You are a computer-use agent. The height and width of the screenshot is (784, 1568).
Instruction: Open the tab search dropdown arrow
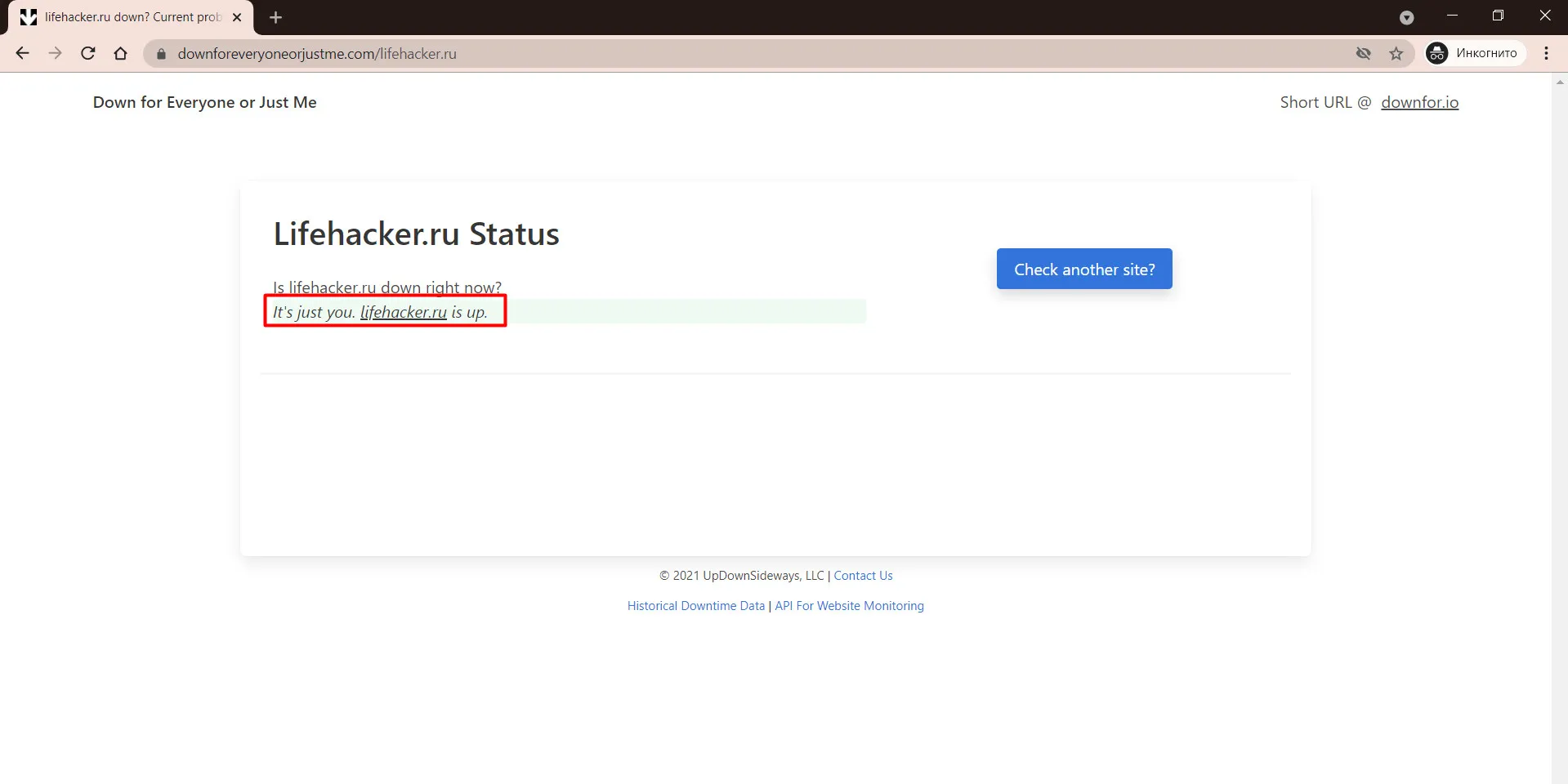1406,17
